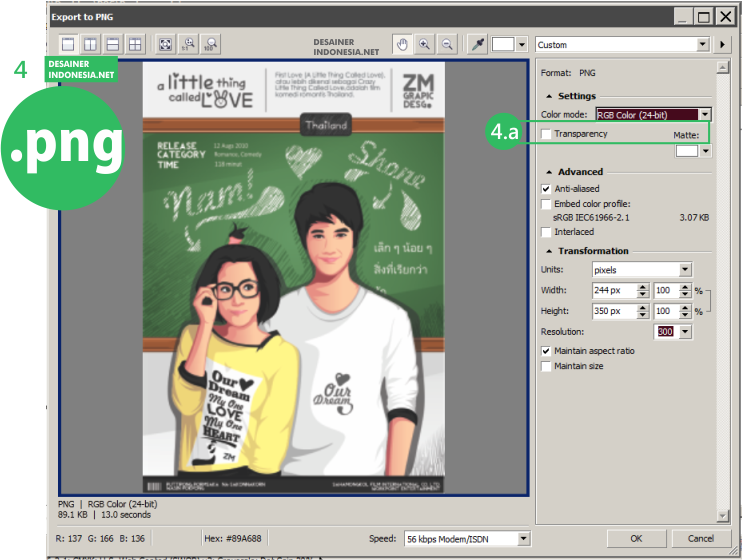Select the Zoom out tool

point(447,44)
